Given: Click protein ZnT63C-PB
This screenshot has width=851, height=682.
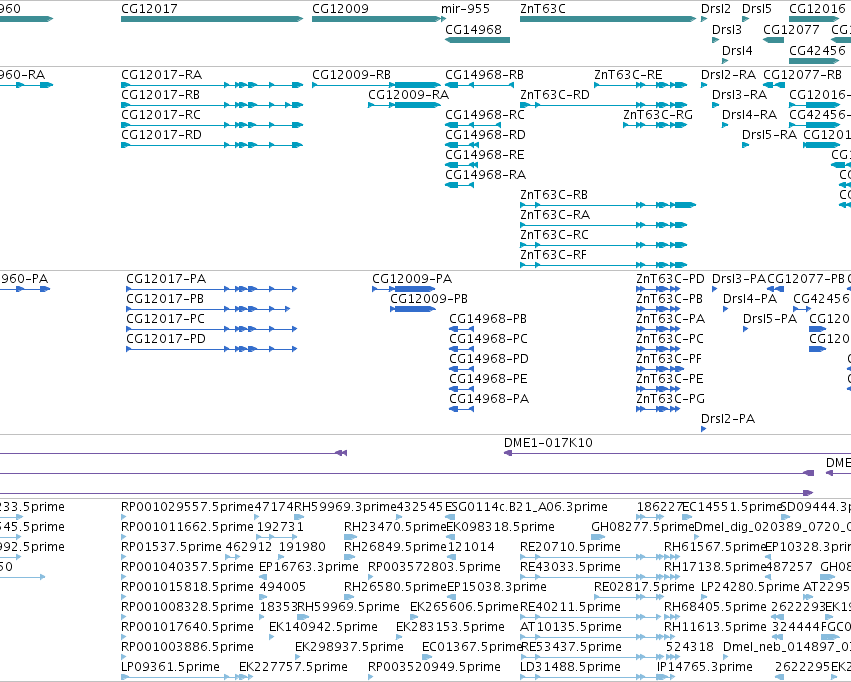Looking at the screenshot, I should (x=658, y=309).
